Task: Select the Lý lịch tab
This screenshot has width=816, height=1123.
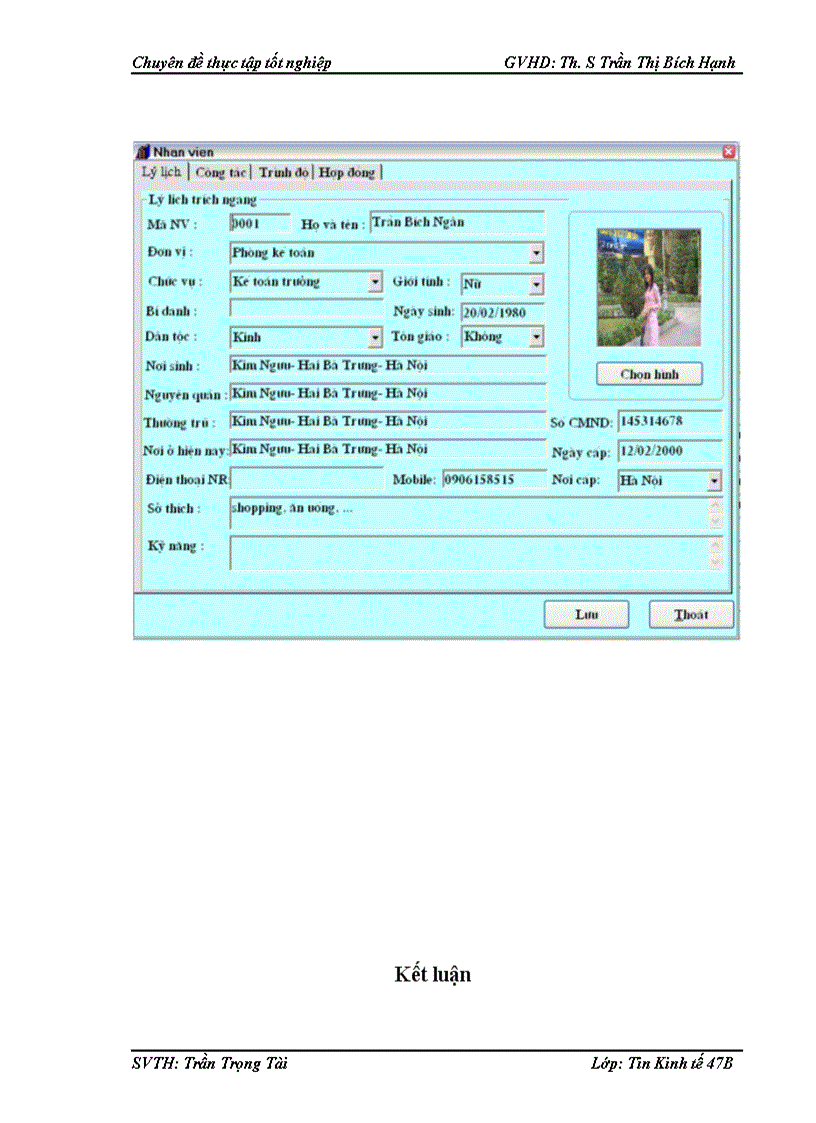Action: coord(162,172)
